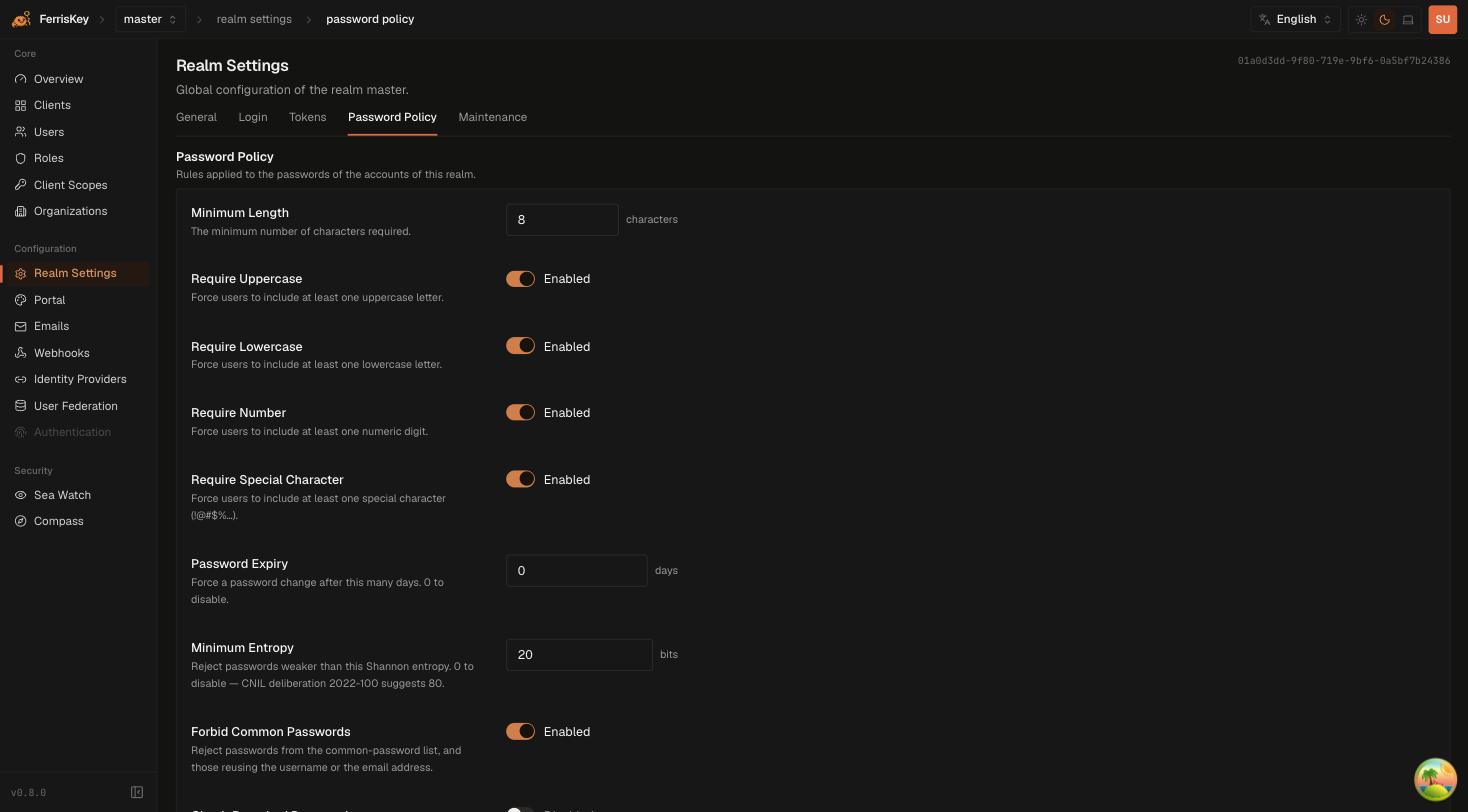Open Sea Watch eye icon
This screenshot has height=812, width=1468.
pyautogui.click(x=21, y=495)
